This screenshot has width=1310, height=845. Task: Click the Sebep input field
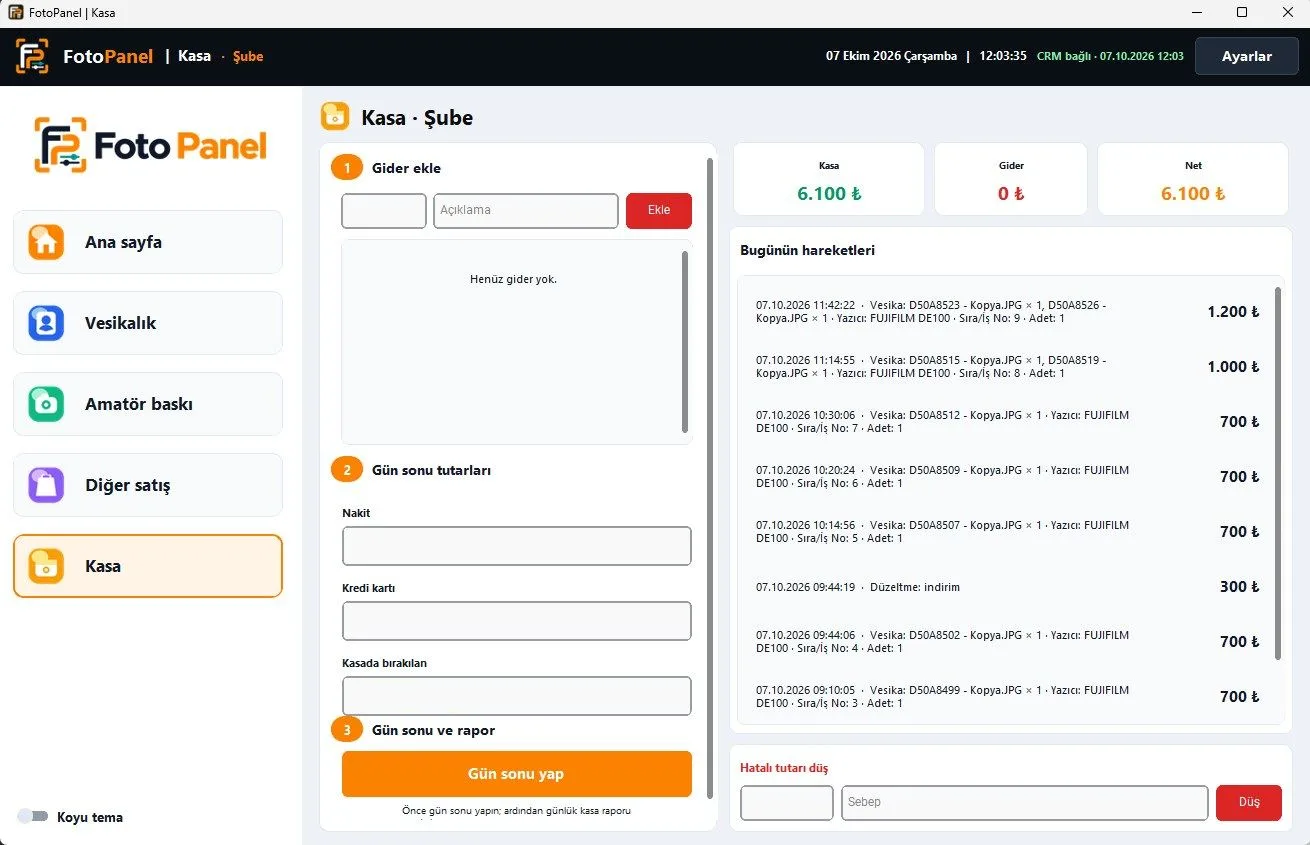pos(1025,803)
